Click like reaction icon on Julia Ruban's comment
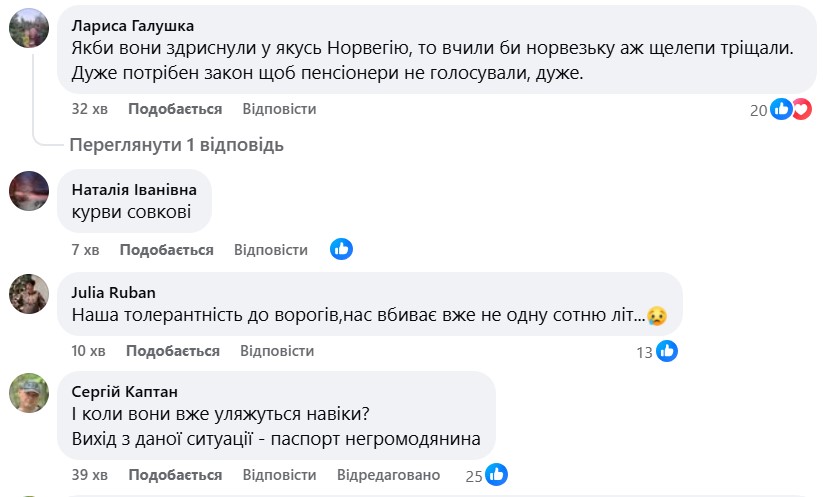This screenshot has width=823, height=497. tap(667, 351)
